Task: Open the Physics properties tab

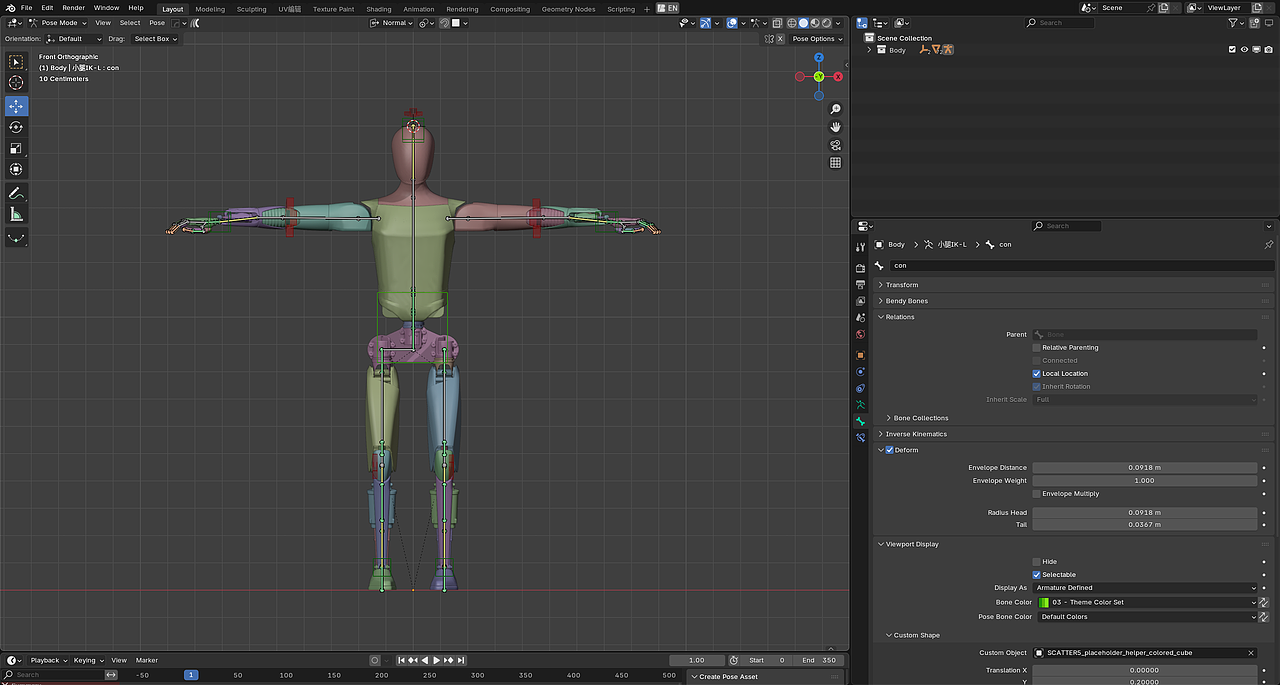Action: tap(860, 372)
